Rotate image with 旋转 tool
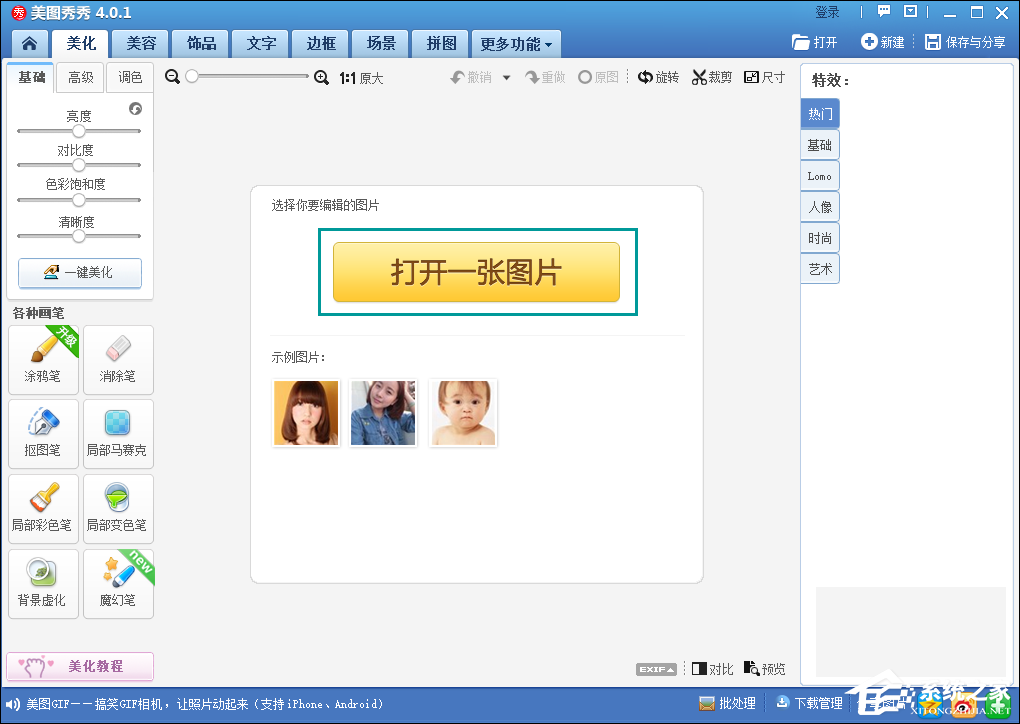1020x724 pixels. tap(658, 77)
